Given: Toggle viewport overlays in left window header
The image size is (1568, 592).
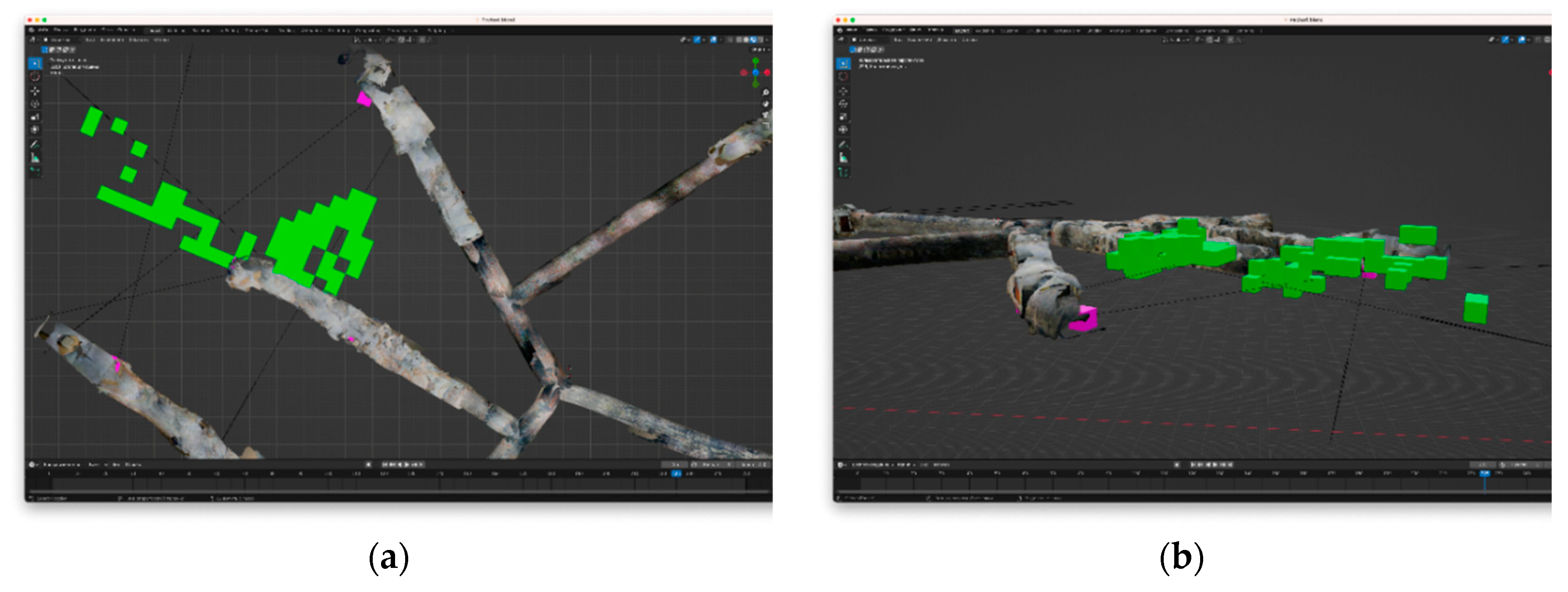Looking at the screenshot, I should (x=715, y=39).
